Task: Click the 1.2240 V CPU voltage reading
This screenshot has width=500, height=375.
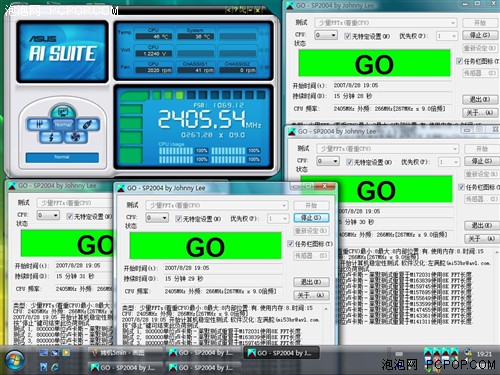Action: pos(154,54)
